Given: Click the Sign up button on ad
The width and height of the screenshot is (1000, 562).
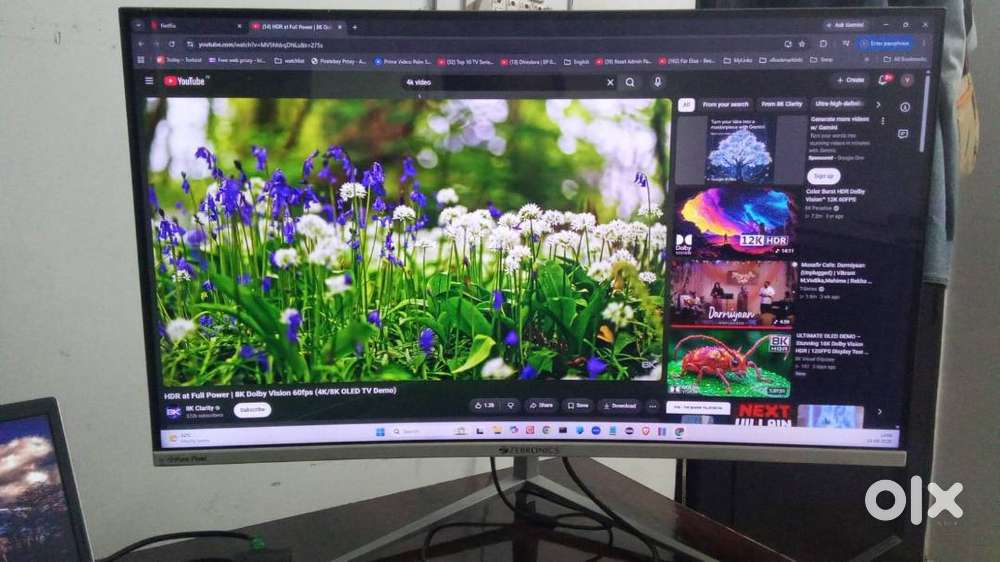Looking at the screenshot, I should [823, 175].
